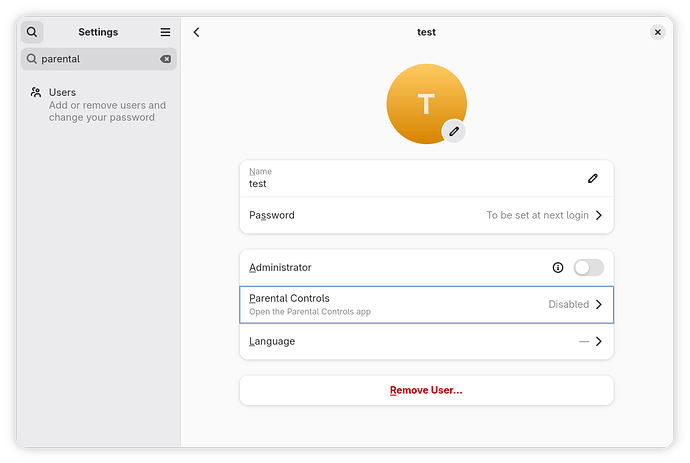Image resolution: width=690 pixels, height=463 pixels.
Task: Select Users search result
Action: (99, 105)
